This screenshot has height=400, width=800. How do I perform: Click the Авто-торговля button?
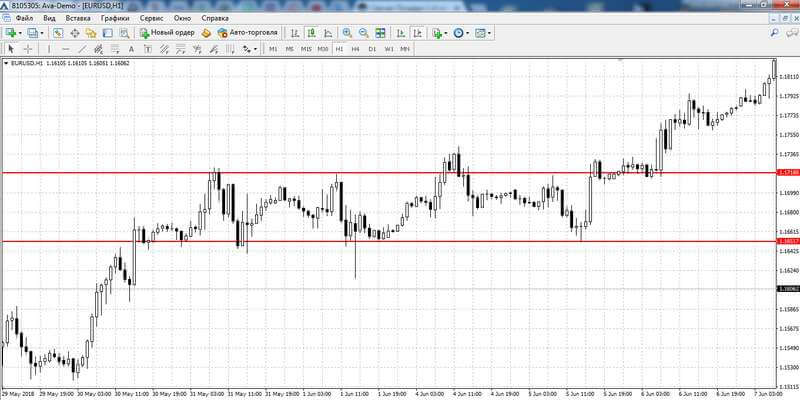pos(247,33)
